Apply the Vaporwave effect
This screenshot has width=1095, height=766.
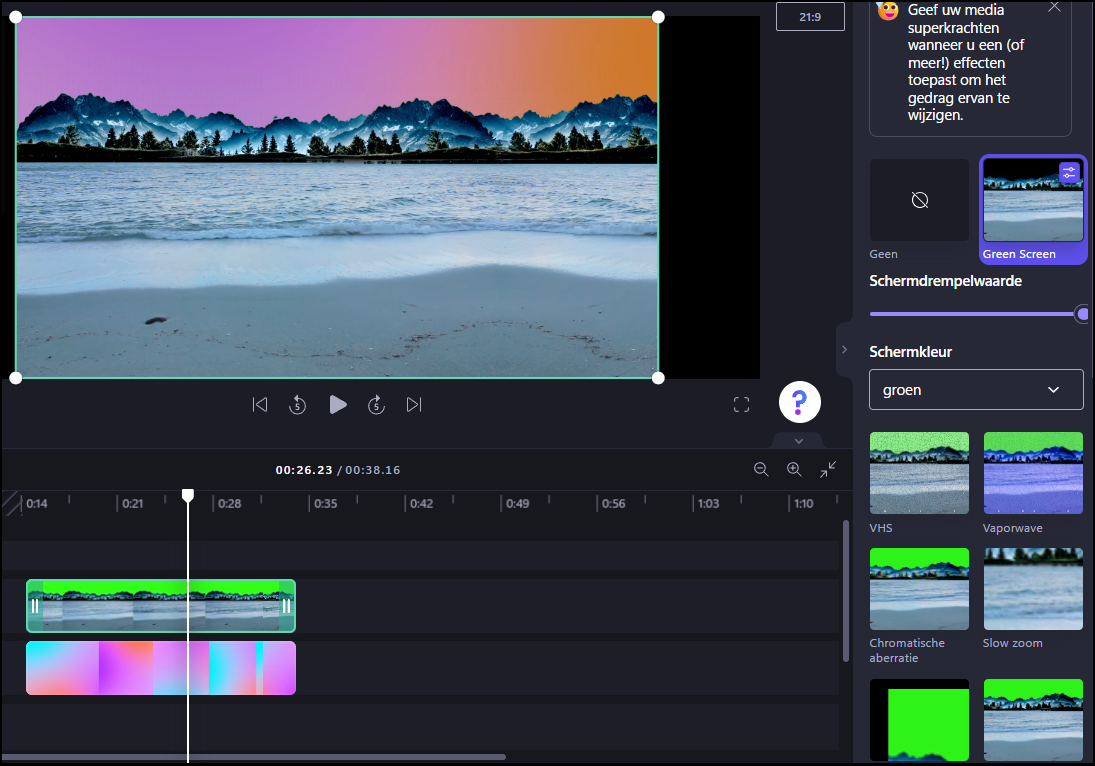1033,473
